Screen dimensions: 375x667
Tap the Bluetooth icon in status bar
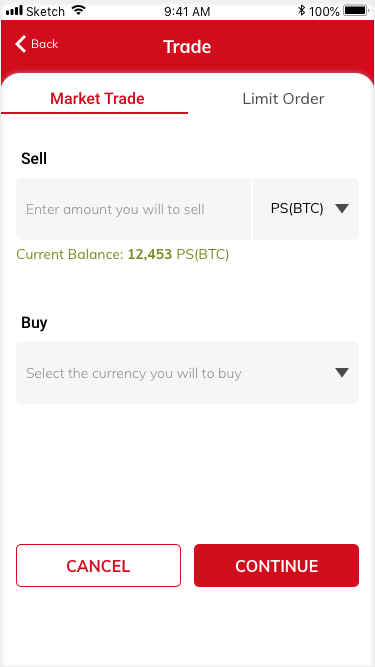(x=301, y=11)
